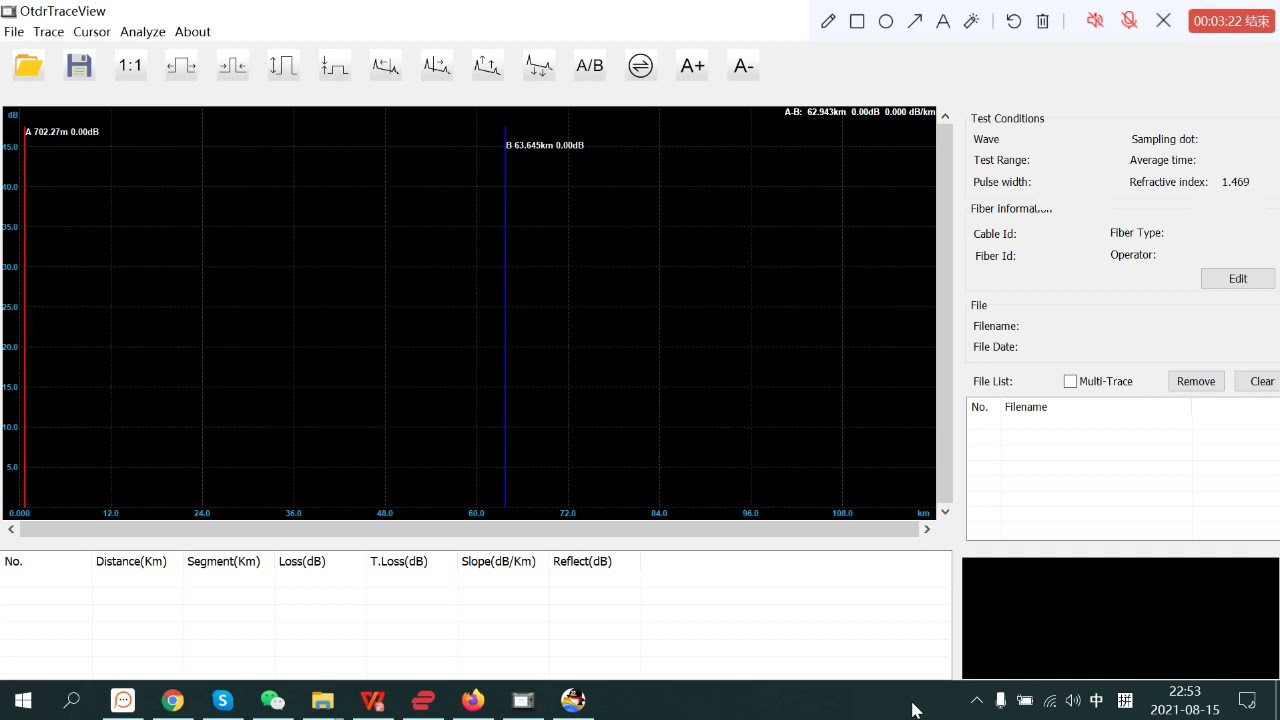Shift the trace right with the right-arrow waveform icon
Viewport: 1280px width, 720px height.
click(437, 66)
